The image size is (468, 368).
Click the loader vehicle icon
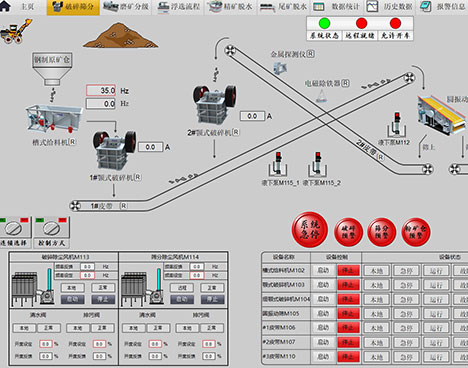15,31
